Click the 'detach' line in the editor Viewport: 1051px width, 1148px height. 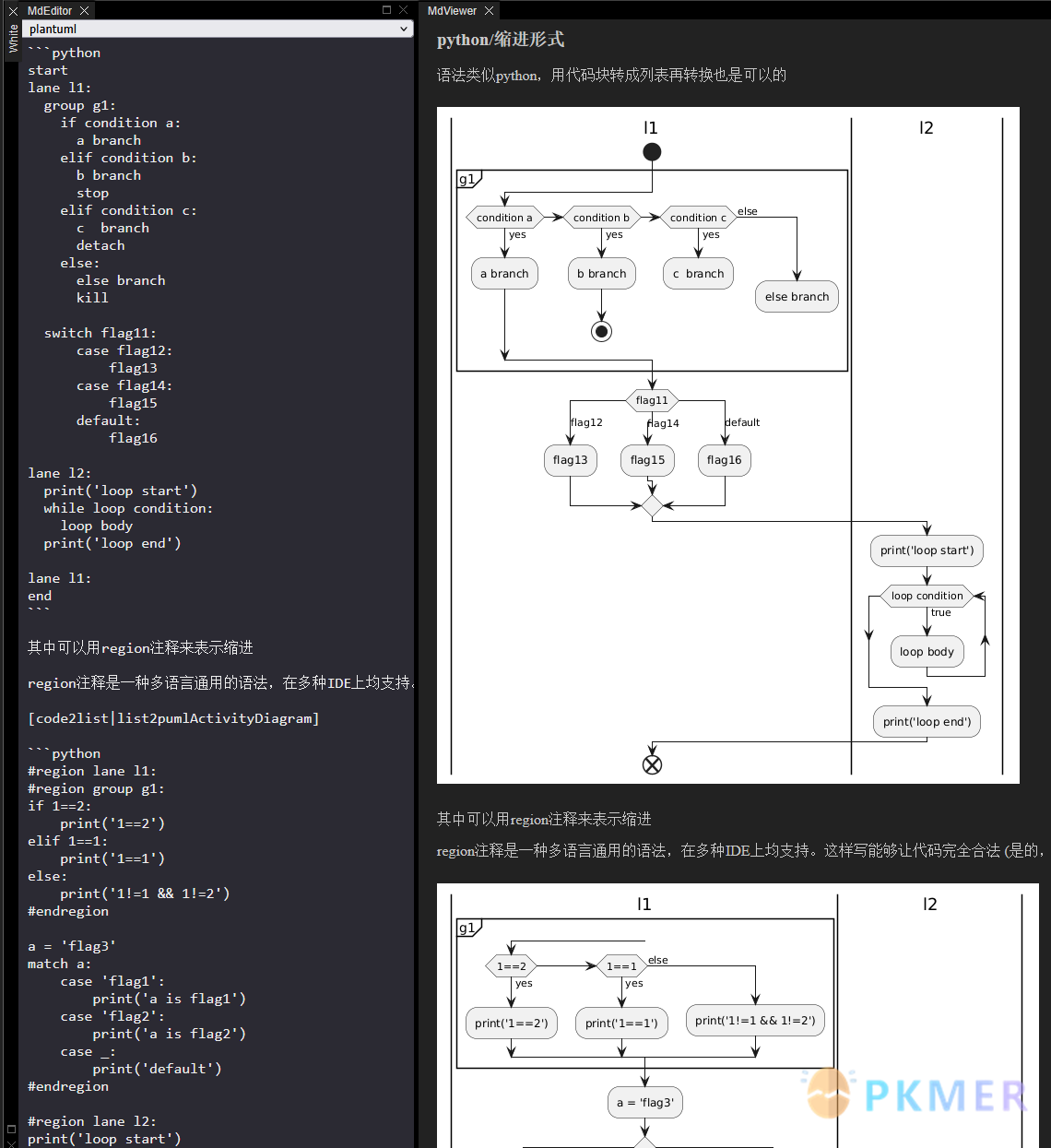[100, 245]
